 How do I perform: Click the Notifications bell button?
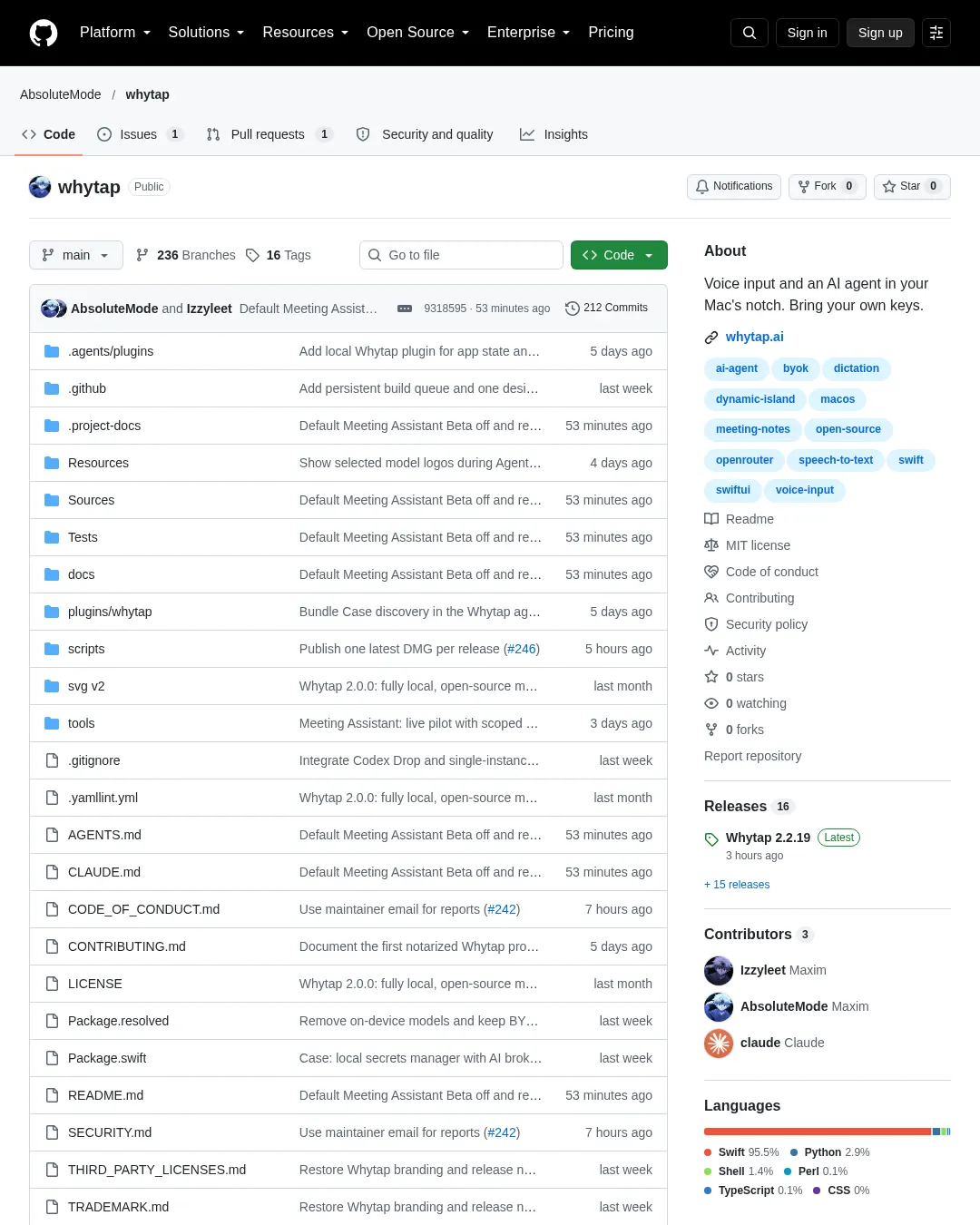[x=734, y=186]
